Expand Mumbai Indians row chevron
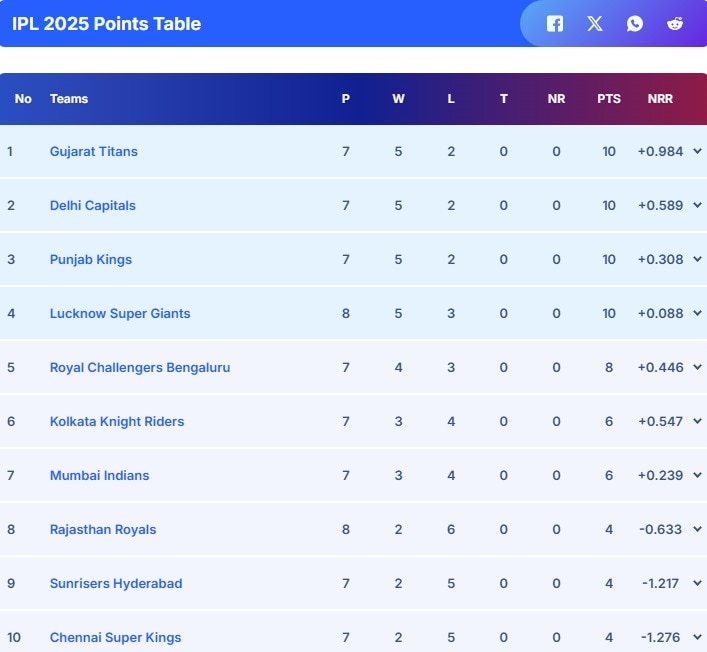This screenshot has width=707, height=652. click(x=697, y=475)
